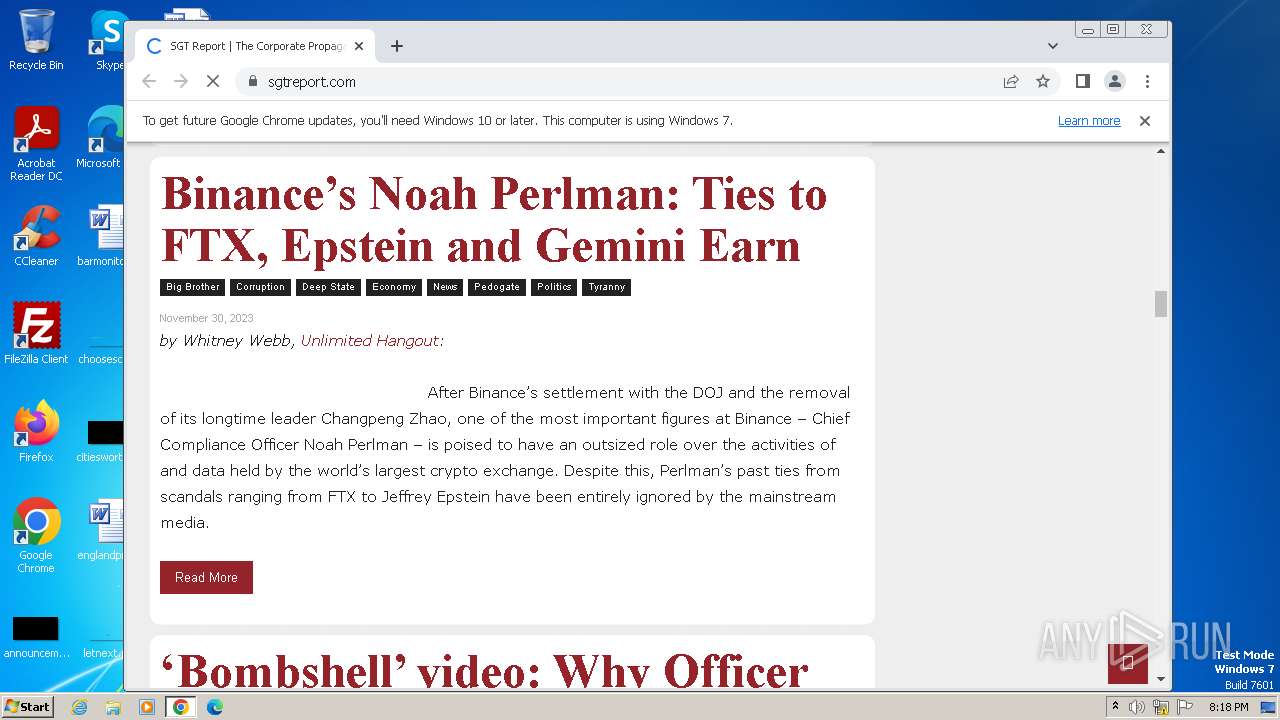Filter by Big Brother tag
The image size is (1280, 720).
pyautogui.click(x=193, y=287)
